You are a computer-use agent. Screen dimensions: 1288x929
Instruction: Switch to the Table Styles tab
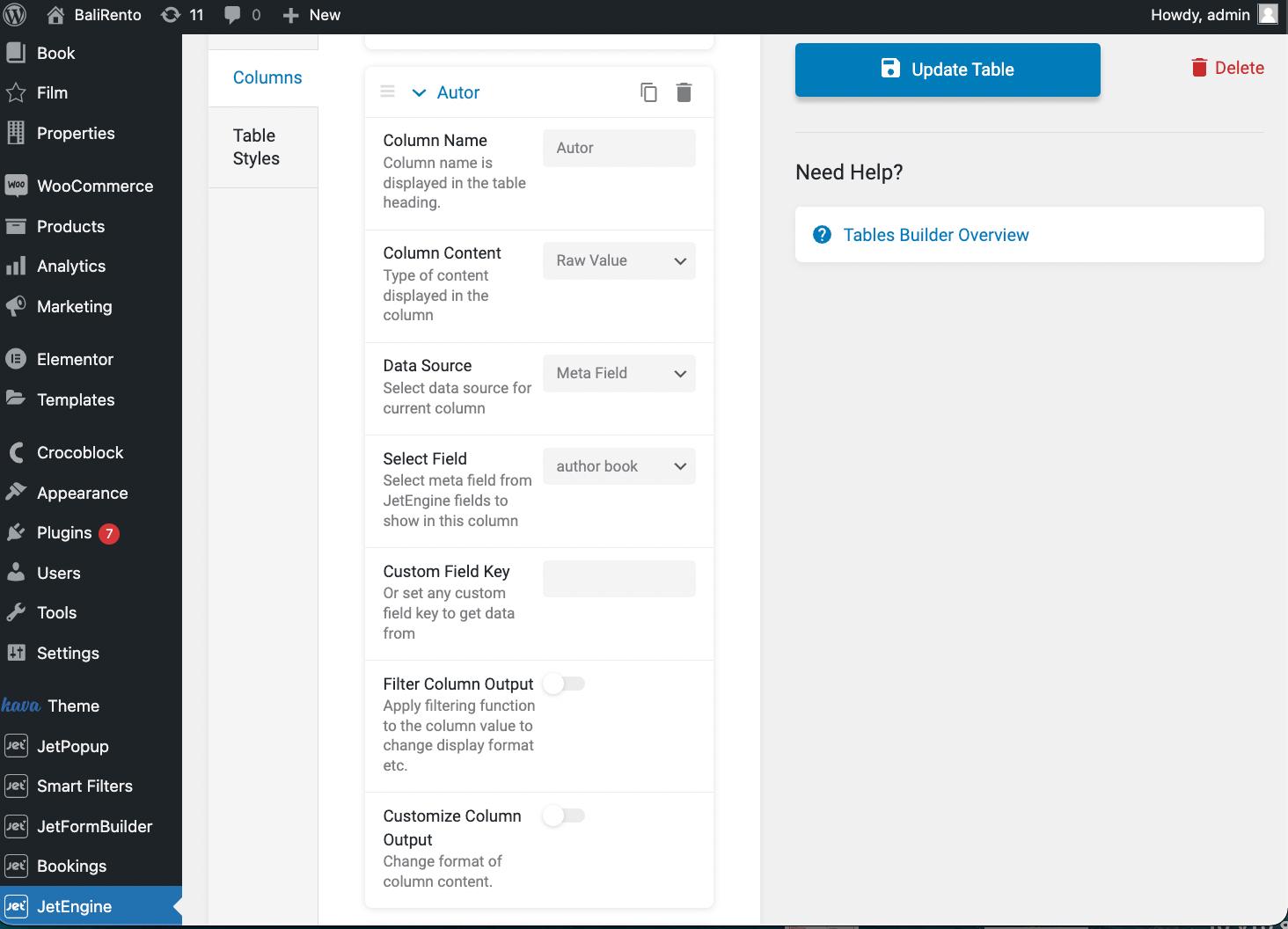click(x=263, y=147)
